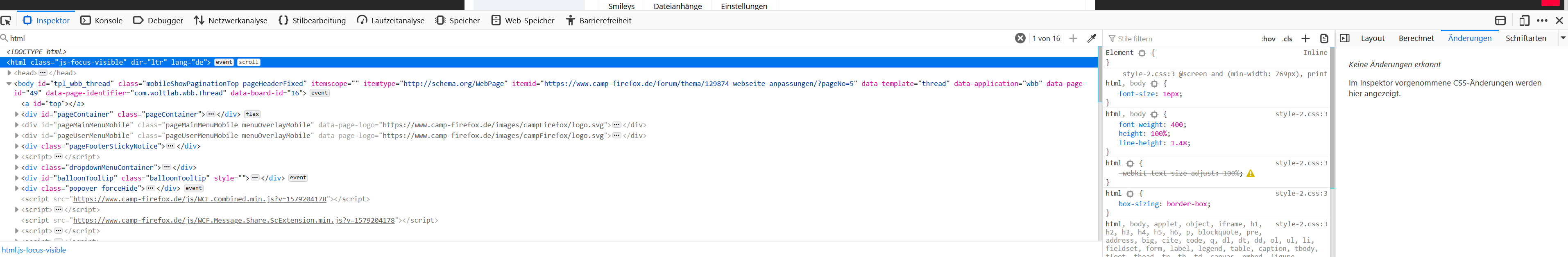Screen dimensions: 1568x257
Task: Toggle print media simulation icon
Action: pyautogui.click(x=1324, y=38)
